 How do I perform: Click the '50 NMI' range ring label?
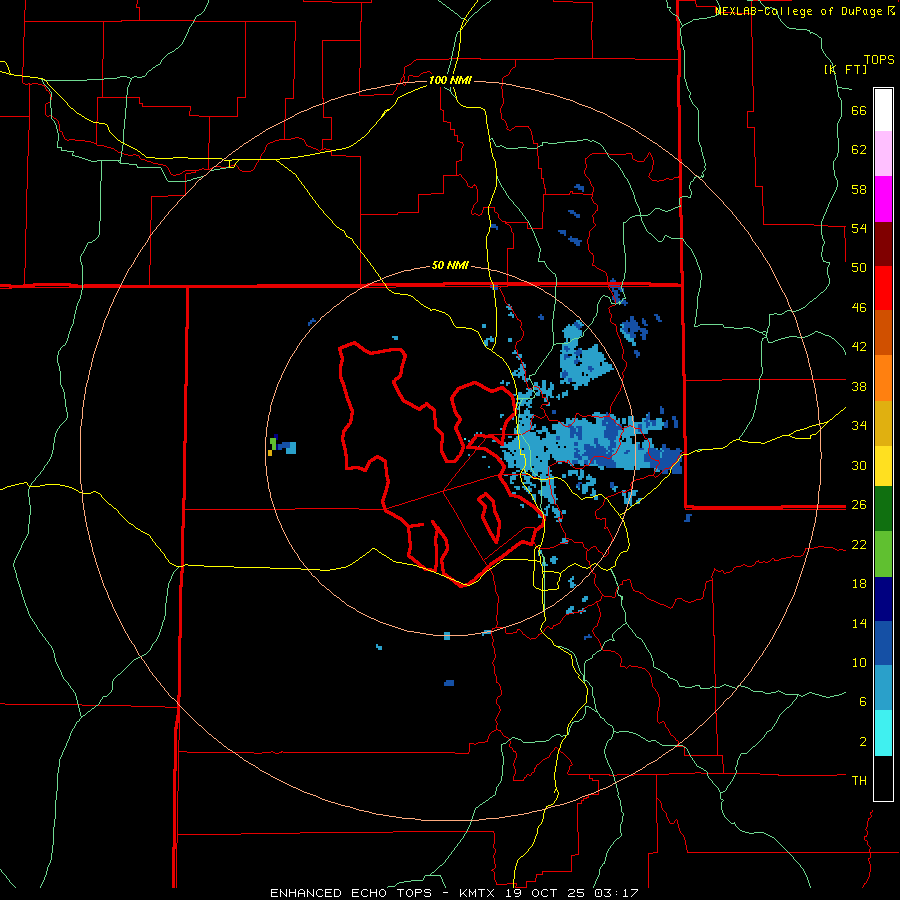[x=450, y=265]
